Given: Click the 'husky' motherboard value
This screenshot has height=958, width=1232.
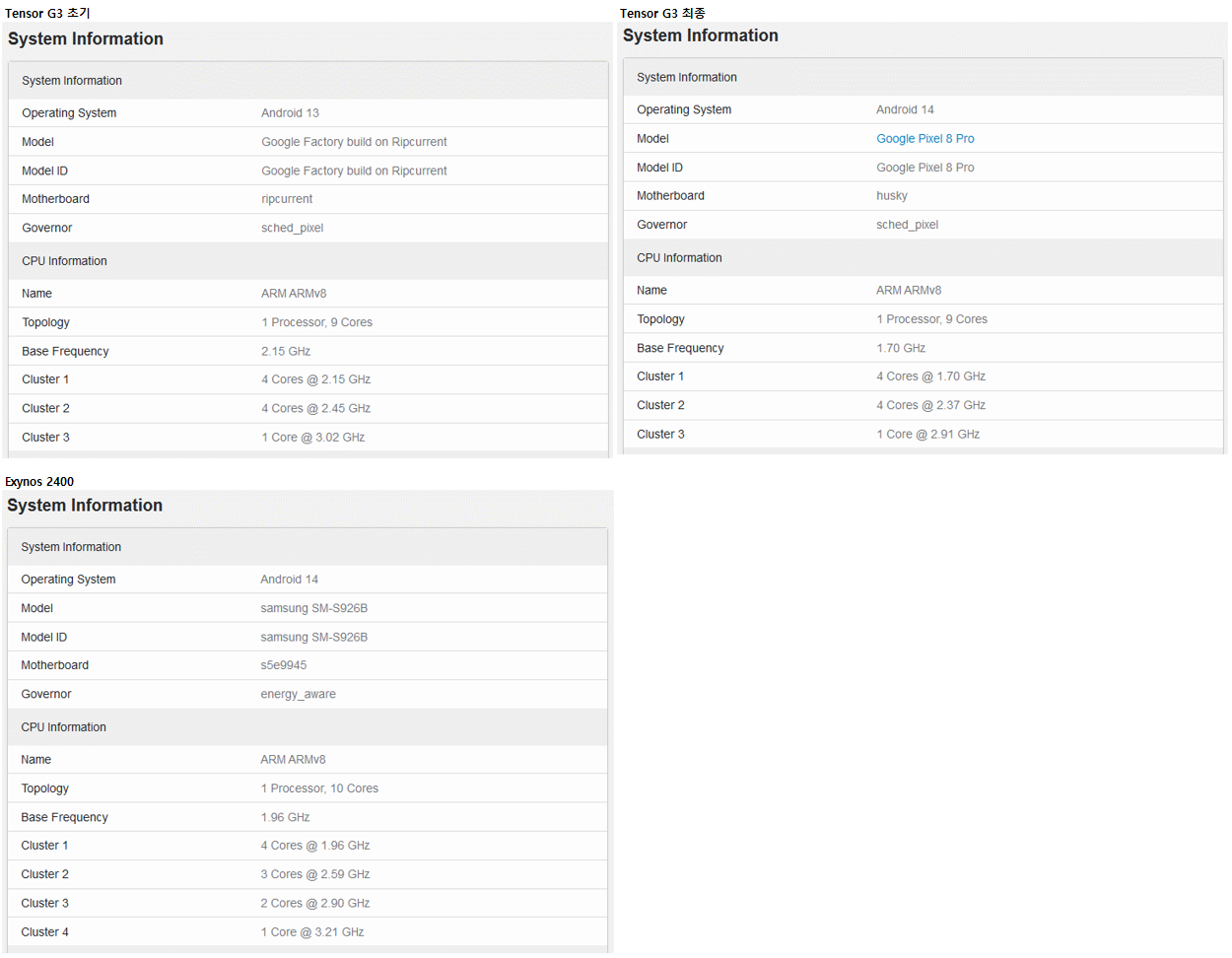Looking at the screenshot, I should (892, 196).
